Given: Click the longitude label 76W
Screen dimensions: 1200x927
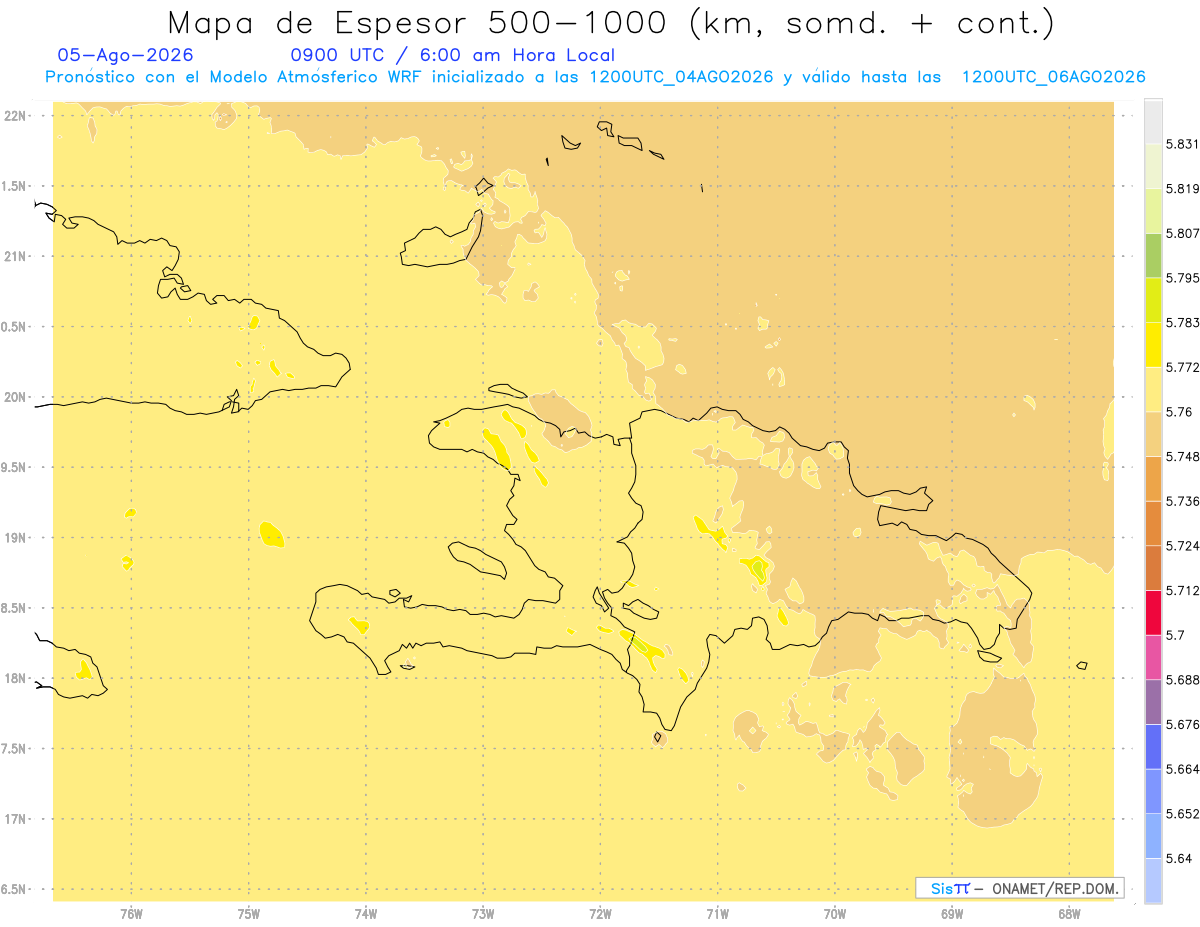Looking at the screenshot, I should pos(131,913).
